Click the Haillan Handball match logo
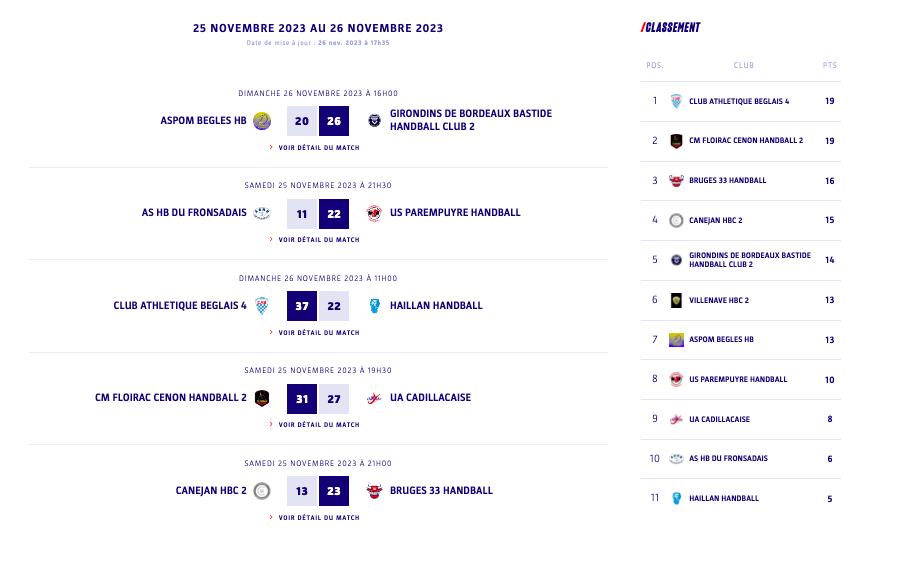922x562 pixels. (x=374, y=306)
